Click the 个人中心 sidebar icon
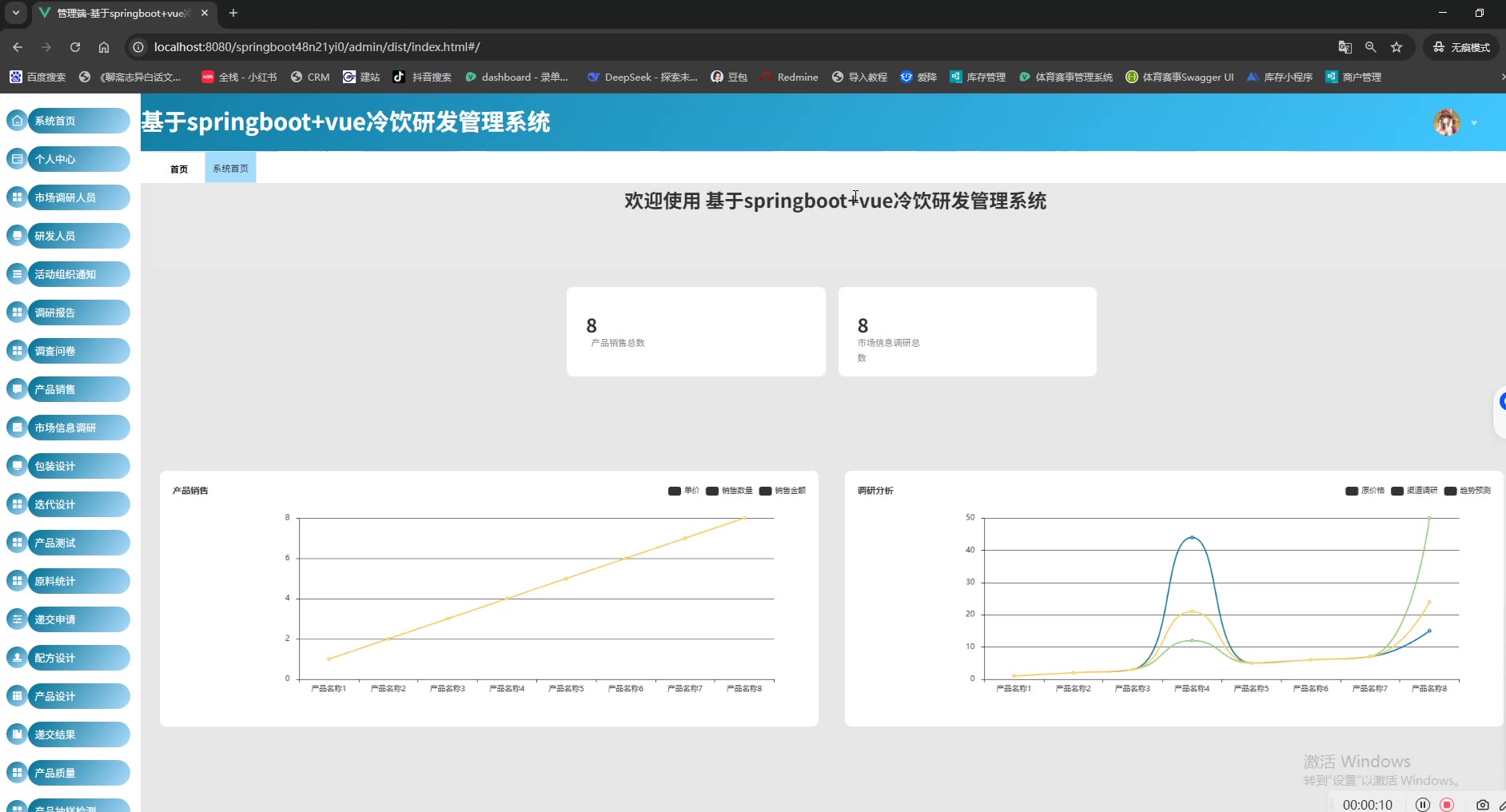Image resolution: width=1506 pixels, height=812 pixels. 17,159
